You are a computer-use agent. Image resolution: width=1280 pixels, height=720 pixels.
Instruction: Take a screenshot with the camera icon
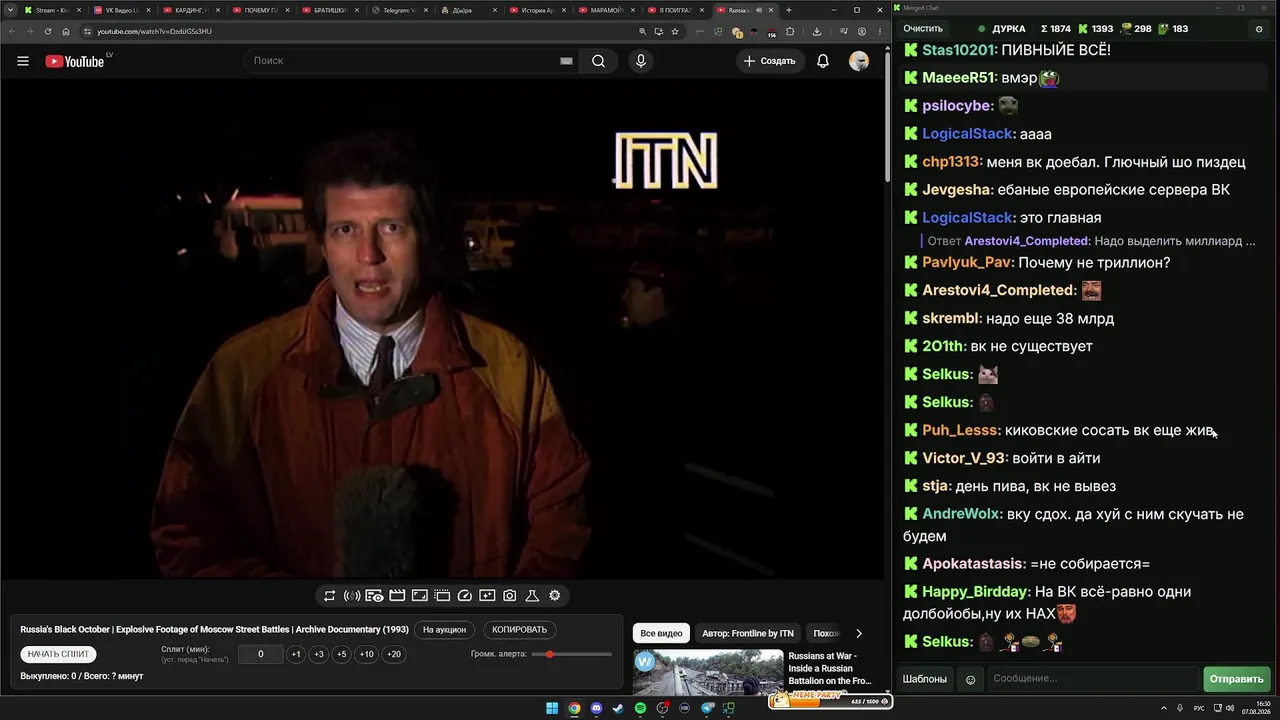(x=510, y=596)
